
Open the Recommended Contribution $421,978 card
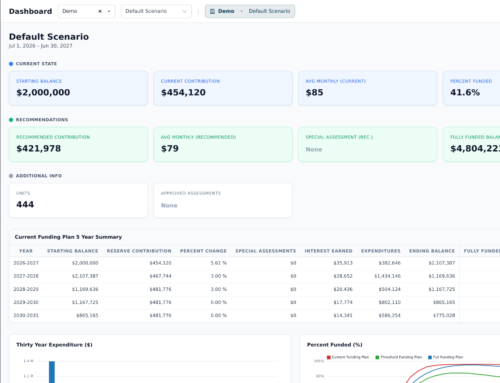[78, 144]
